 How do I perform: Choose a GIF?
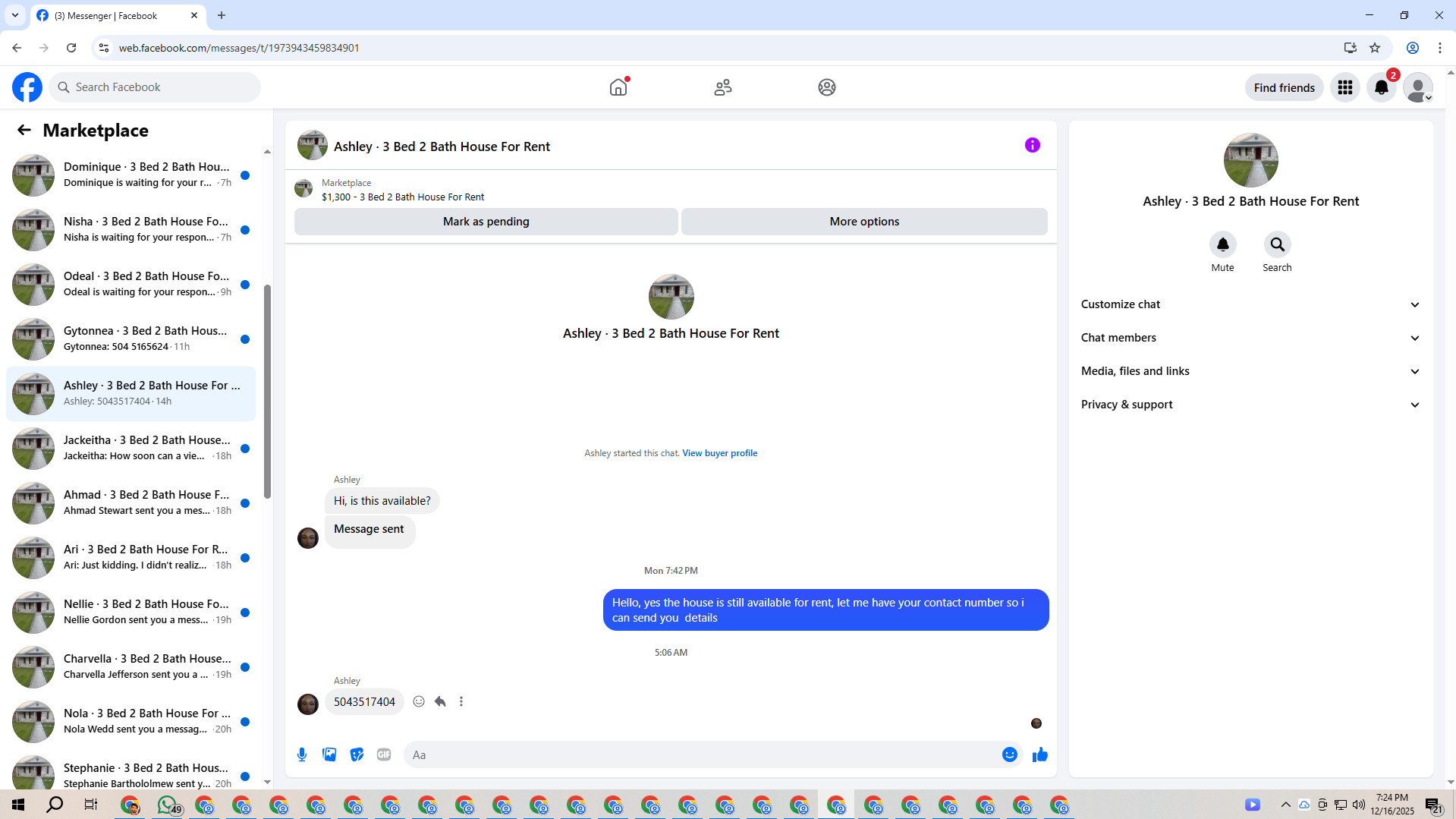[384, 754]
